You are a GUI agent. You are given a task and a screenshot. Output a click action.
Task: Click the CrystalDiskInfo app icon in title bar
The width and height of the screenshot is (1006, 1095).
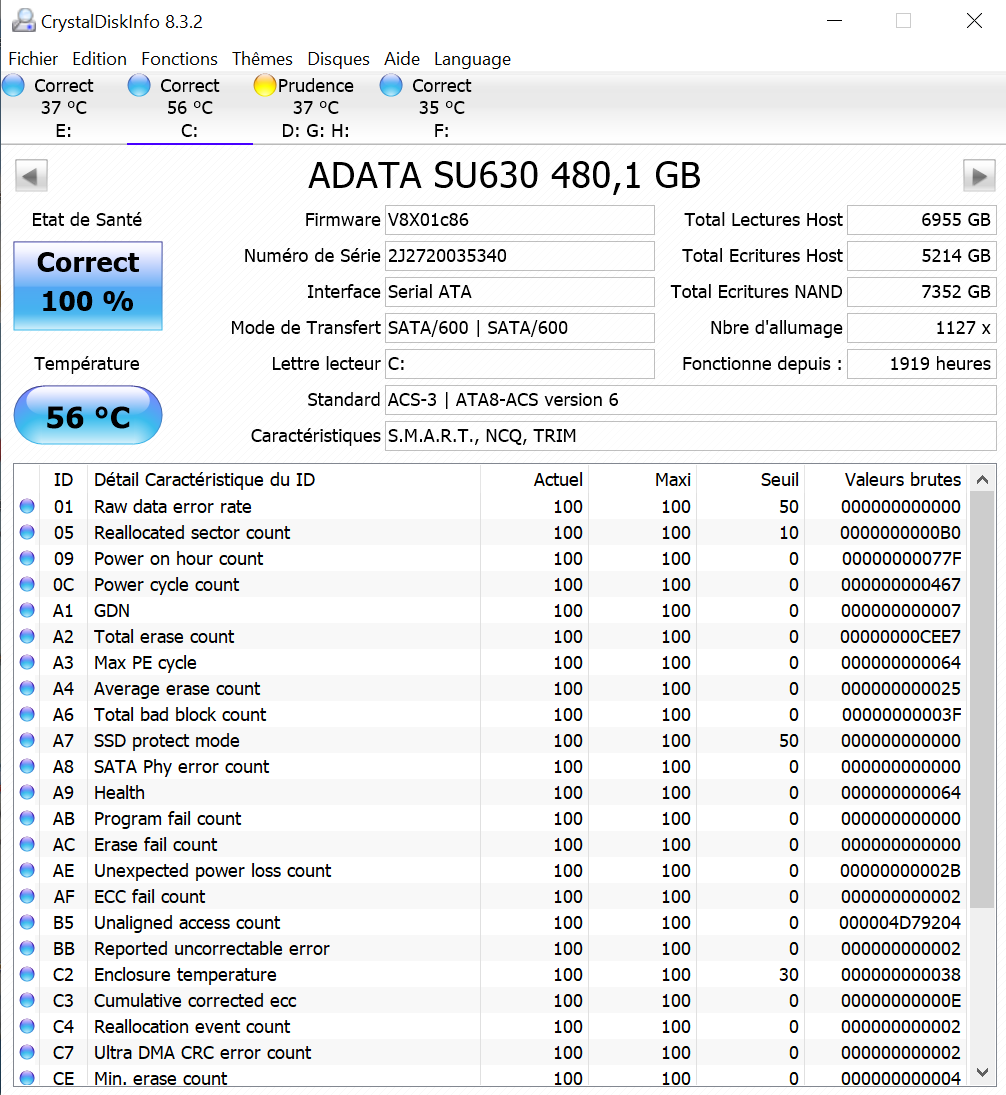coord(22,21)
